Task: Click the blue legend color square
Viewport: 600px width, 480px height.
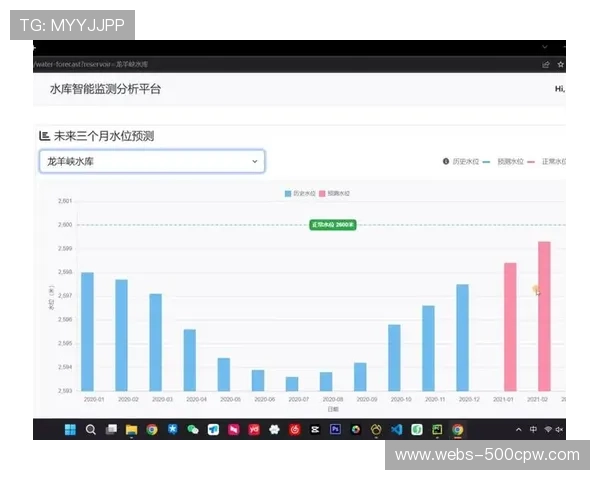Action: click(x=288, y=194)
